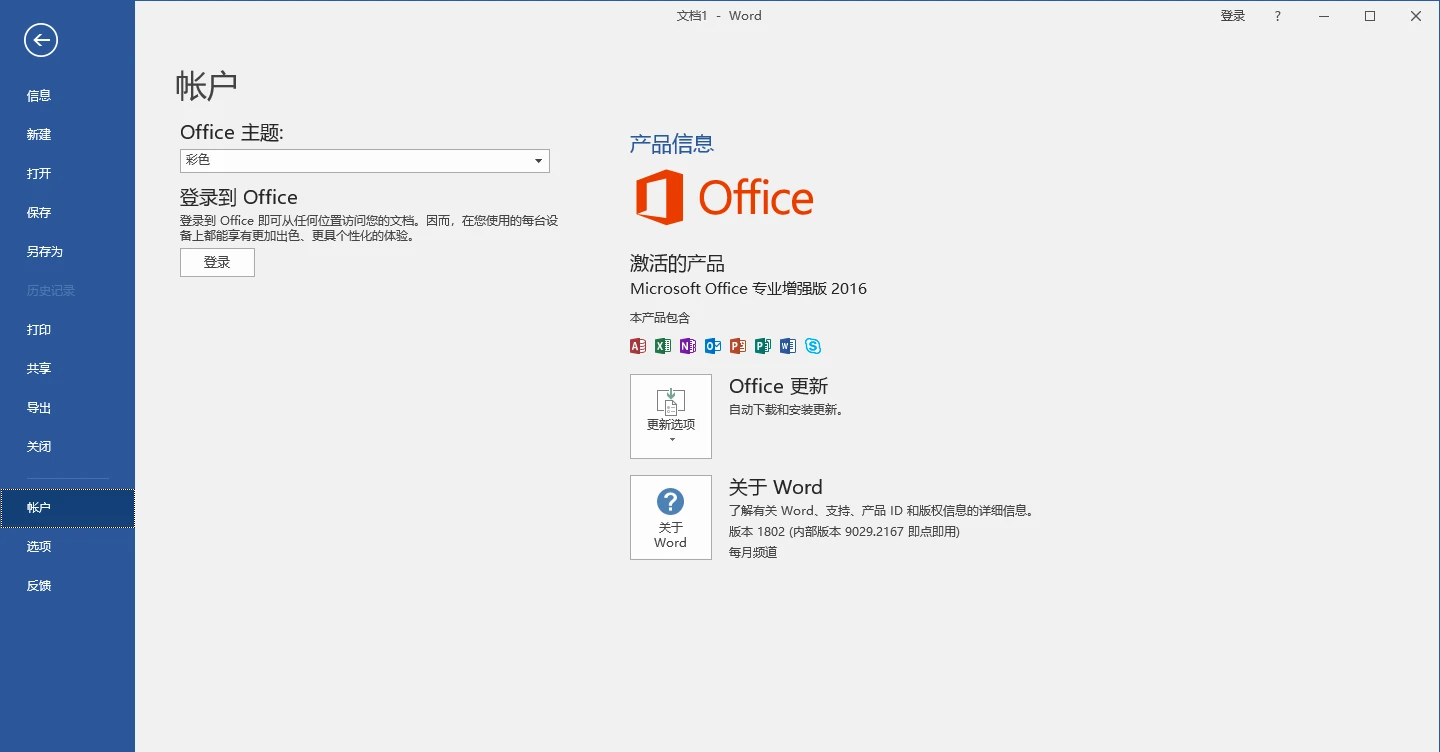The image size is (1440, 752).
Task: Open the 共享 sidebar entry
Action: click(67, 369)
